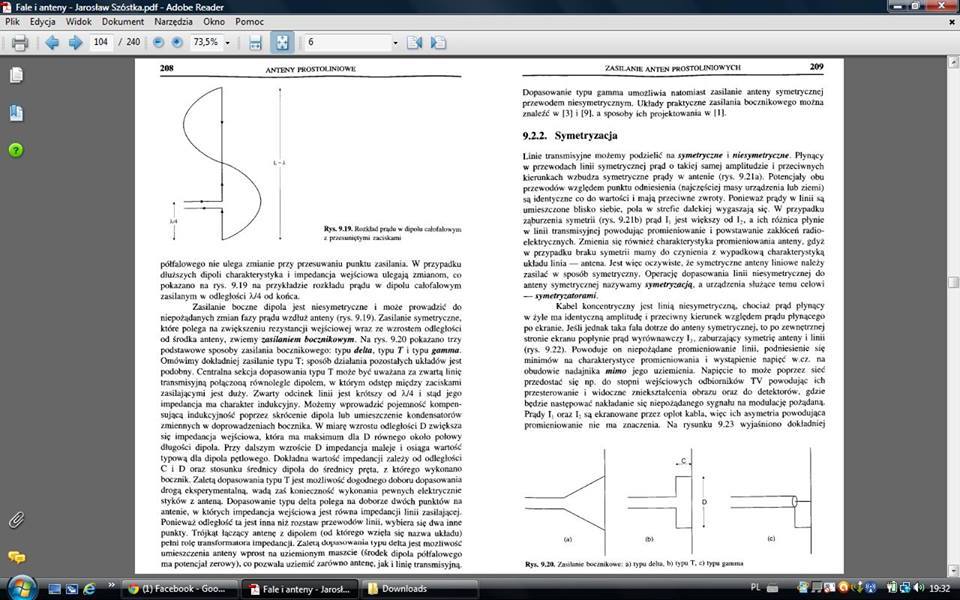Viewport: 960px width, 600px height.
Task: Click the zoom value field showing 73,5%
Action: click(x=206, y=42)
